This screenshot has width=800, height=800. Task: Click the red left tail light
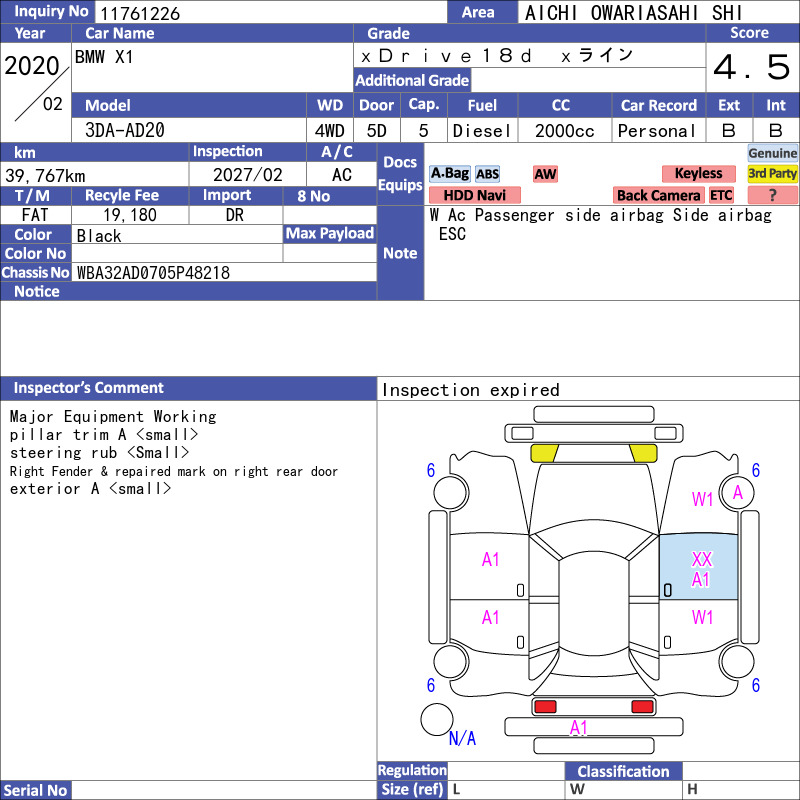[545, 707]
